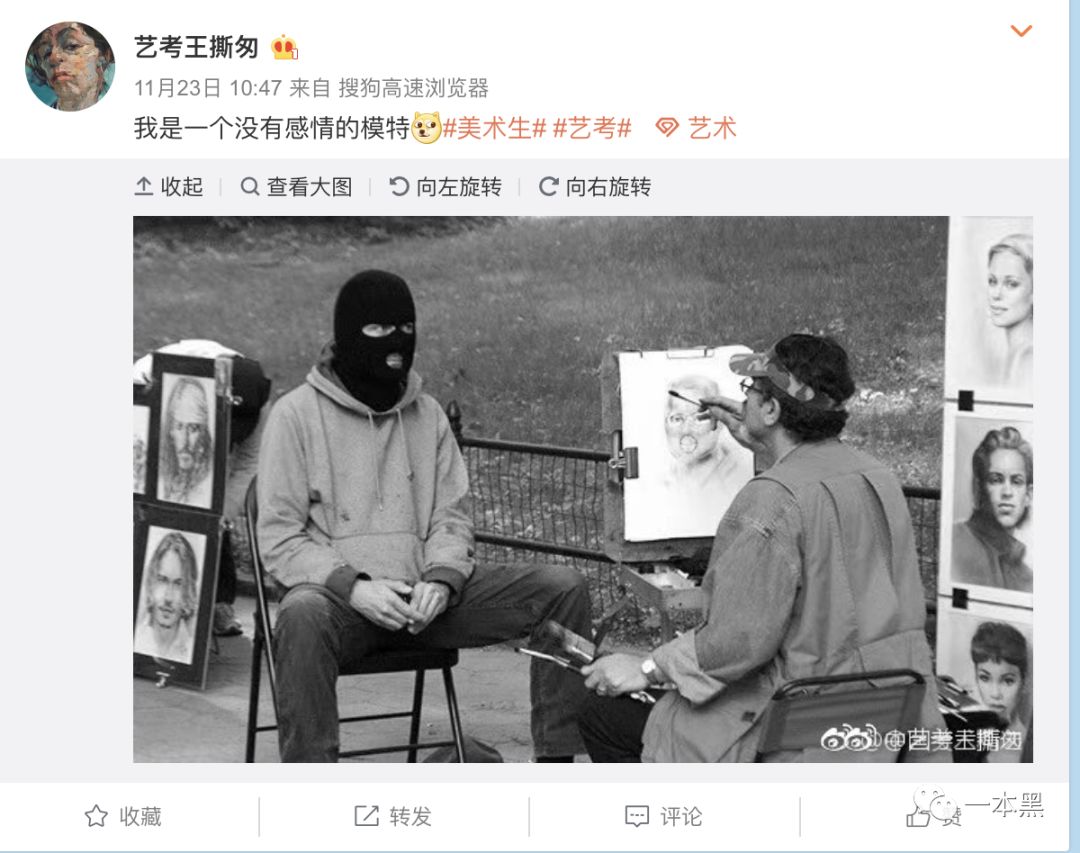Open the post options chevron dropdown
Viewport: 1080px width, 853px height.
pyautogui.click(x=1021, y=30)
